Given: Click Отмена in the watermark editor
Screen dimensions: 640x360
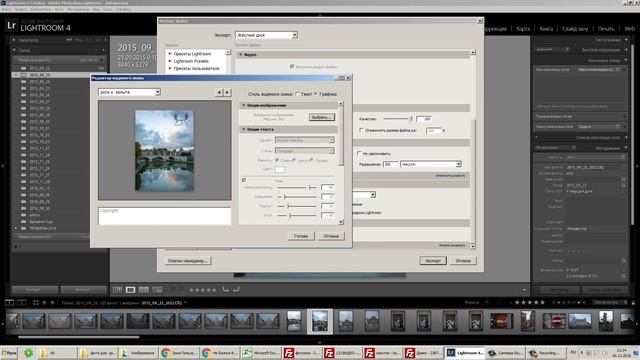Looking at the screenshot, I should click(x=331, y=236).
